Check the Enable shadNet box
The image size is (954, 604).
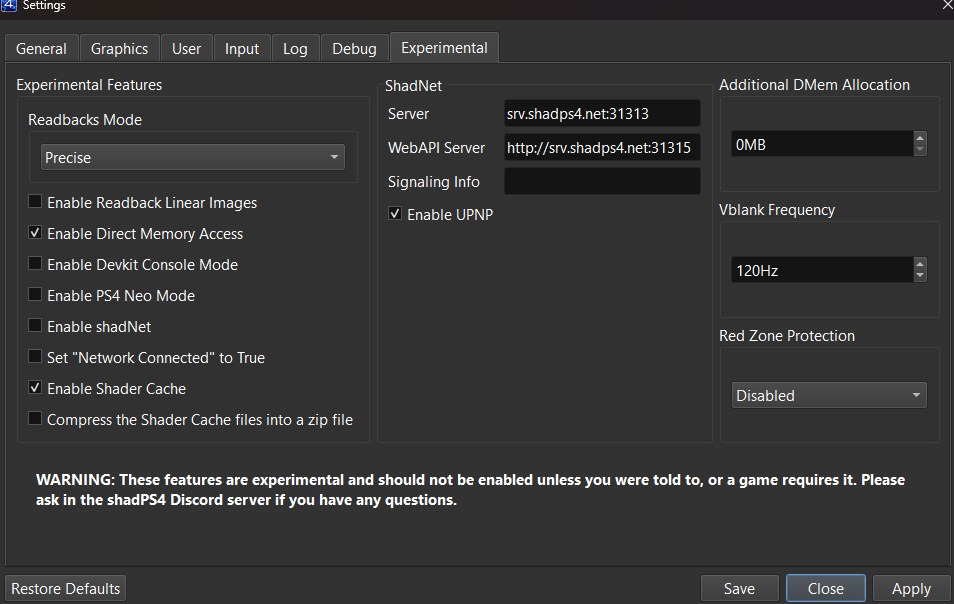[x=35, y=326]
